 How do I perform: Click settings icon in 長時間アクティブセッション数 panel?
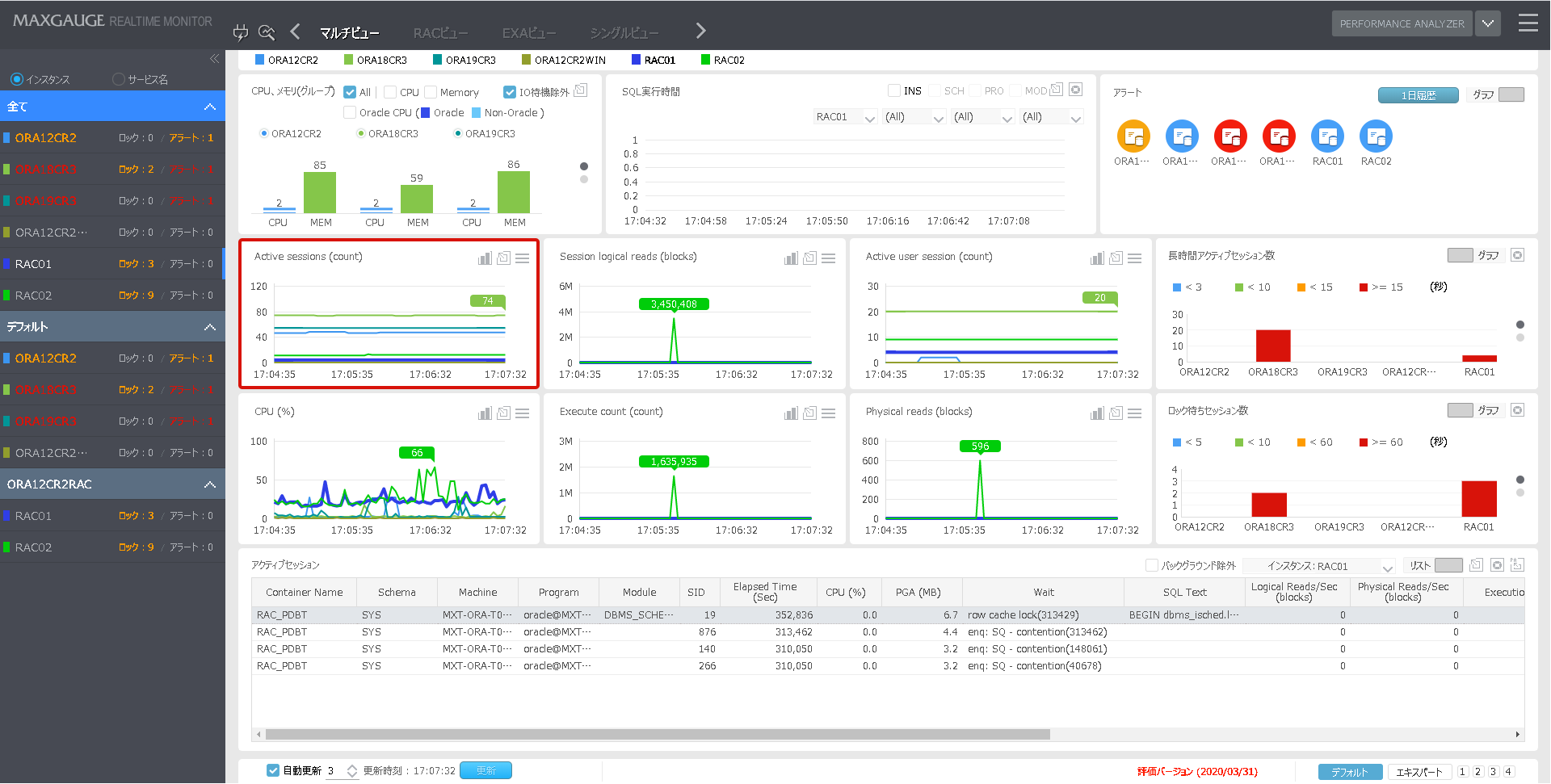tap(1518, 255)
